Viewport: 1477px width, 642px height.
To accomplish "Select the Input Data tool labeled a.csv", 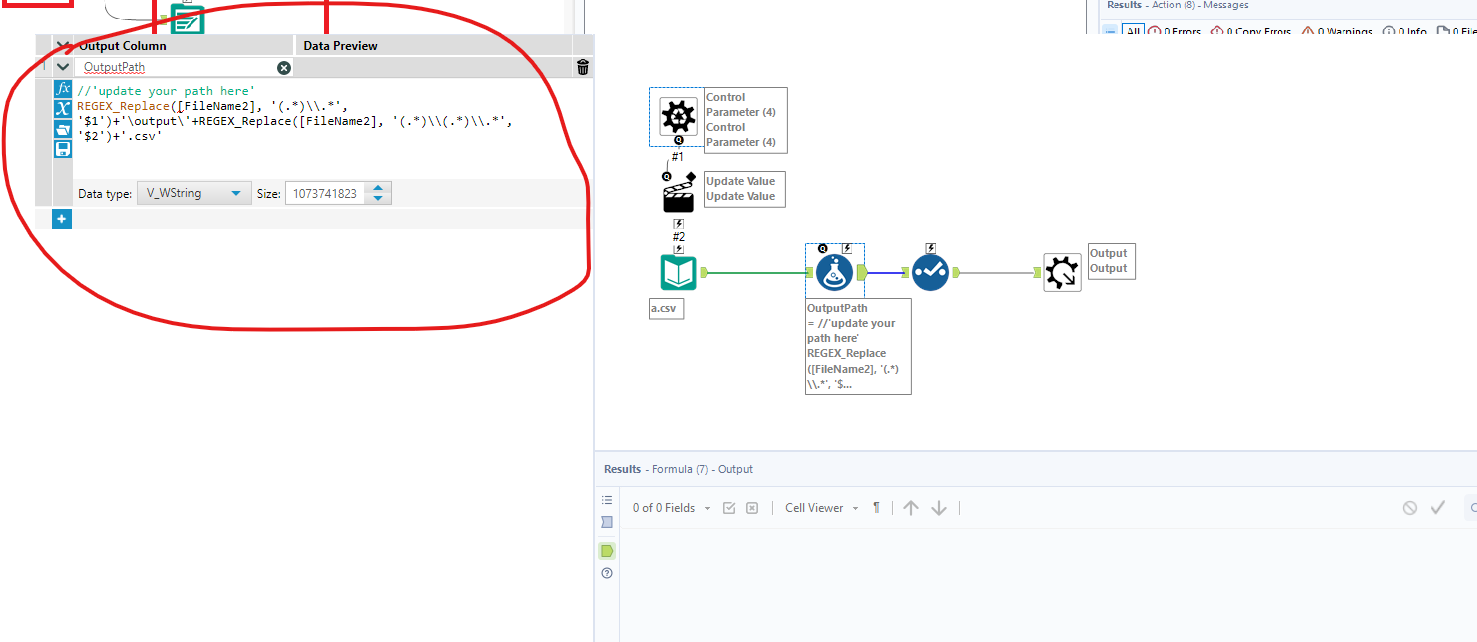I will click(x=679, y=271).
